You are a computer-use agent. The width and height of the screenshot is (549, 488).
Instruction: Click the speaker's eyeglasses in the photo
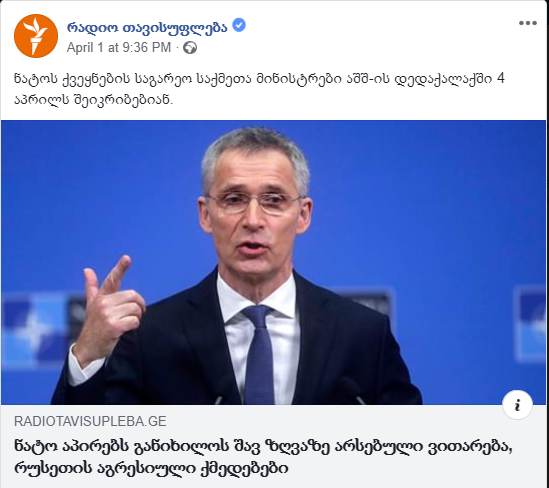(x=256, y=203)
